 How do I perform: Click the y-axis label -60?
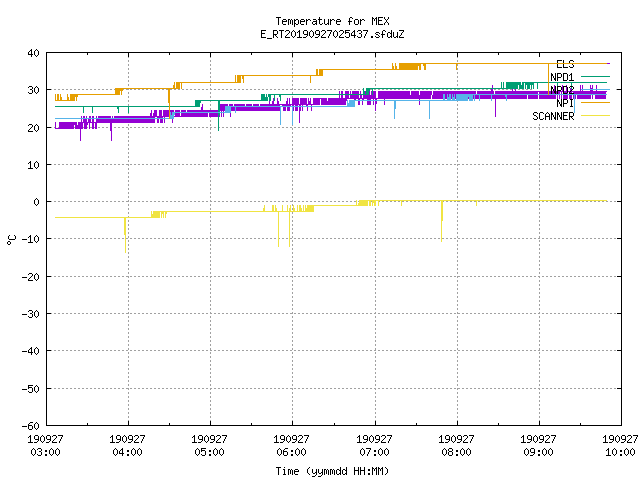click(31, 426)
